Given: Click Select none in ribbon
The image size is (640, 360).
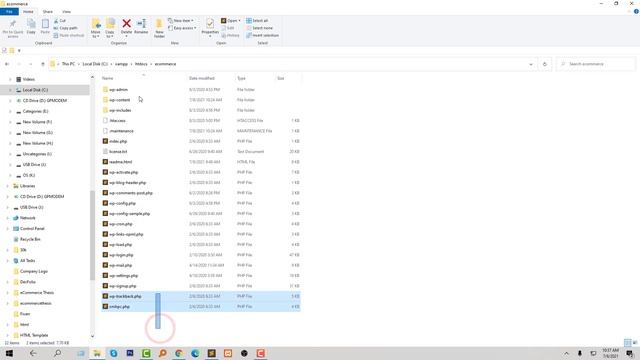Looking at the screenshot, I should click(x=259, y=28).
